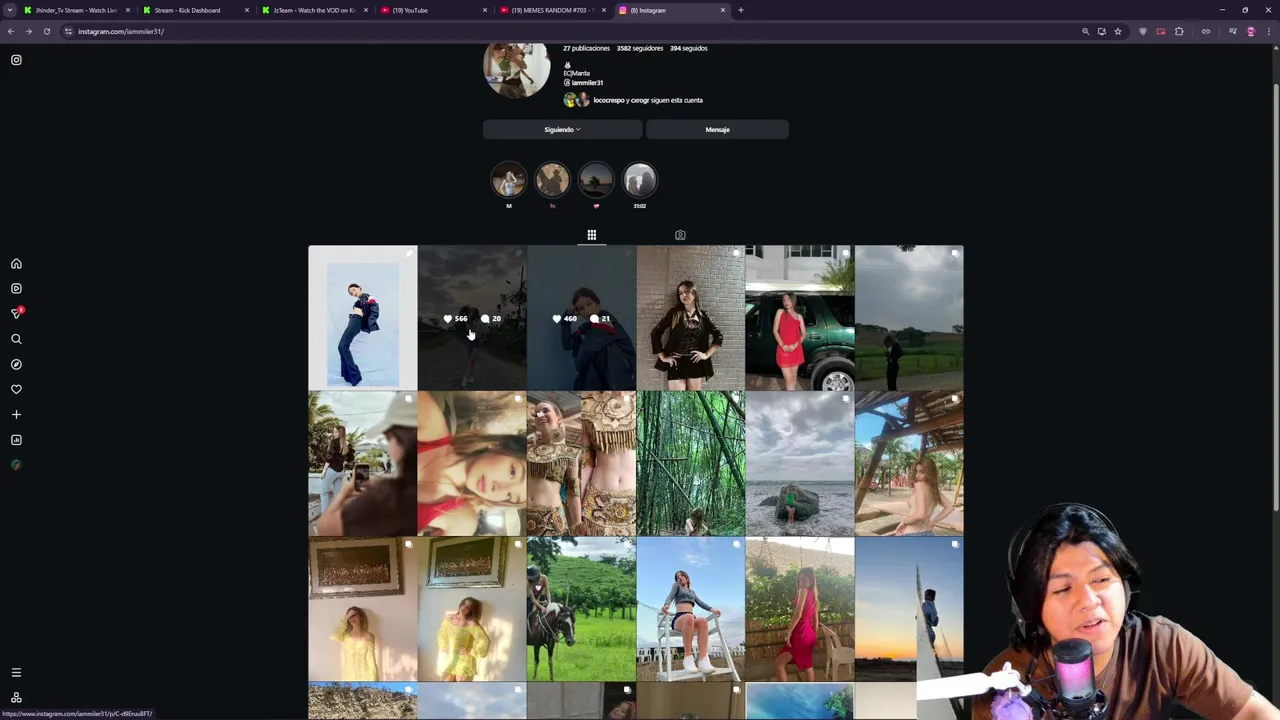1280x720 pixels.
Task: Expand the Siguiendo dropdown button
Action: point(562,129)
